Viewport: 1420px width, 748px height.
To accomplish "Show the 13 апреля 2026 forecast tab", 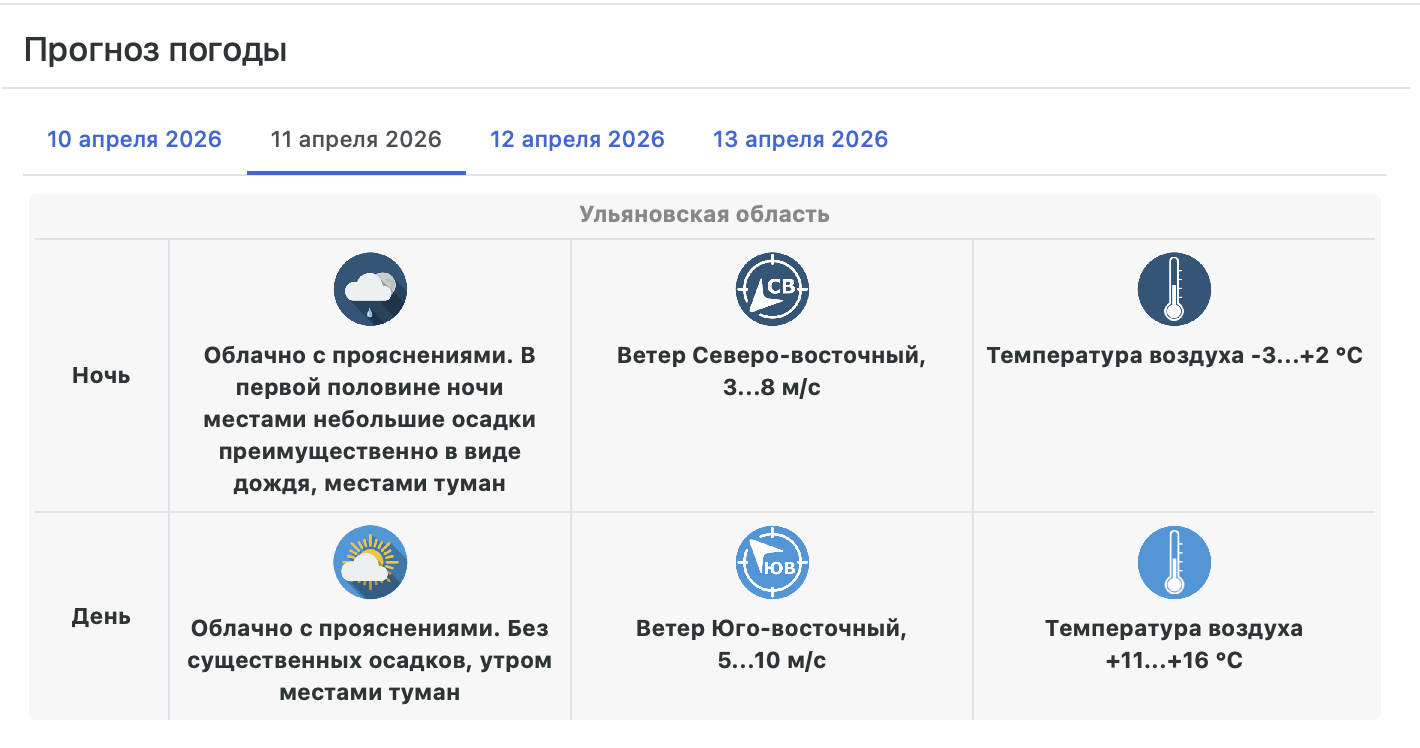I will pyautogui.click(x=800, y=139).
